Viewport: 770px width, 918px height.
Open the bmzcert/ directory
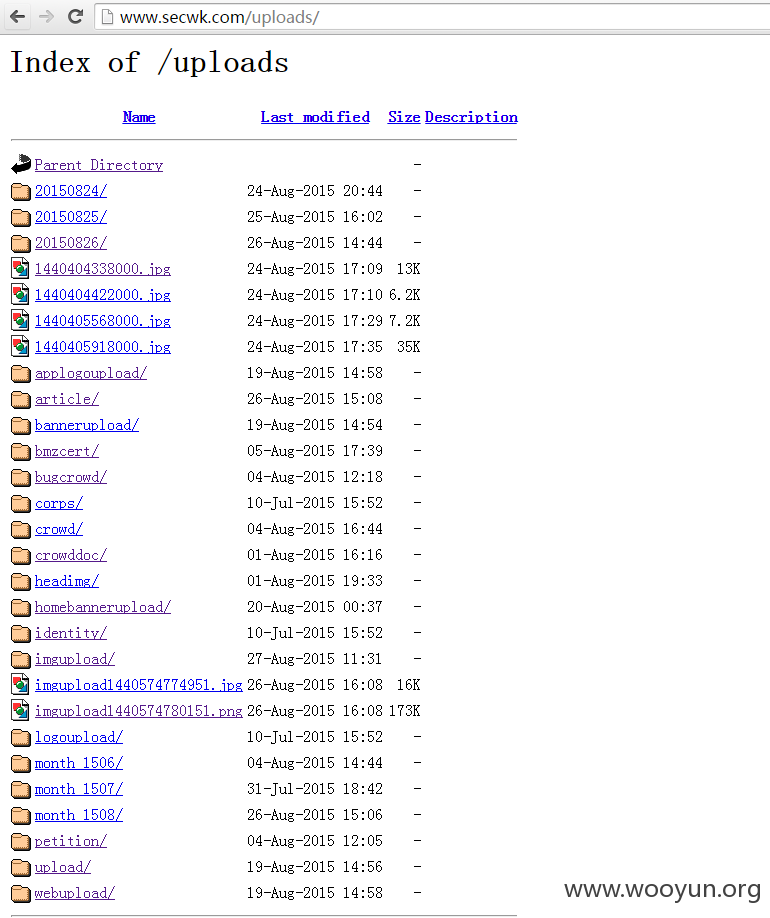click(x=67, y=451)
